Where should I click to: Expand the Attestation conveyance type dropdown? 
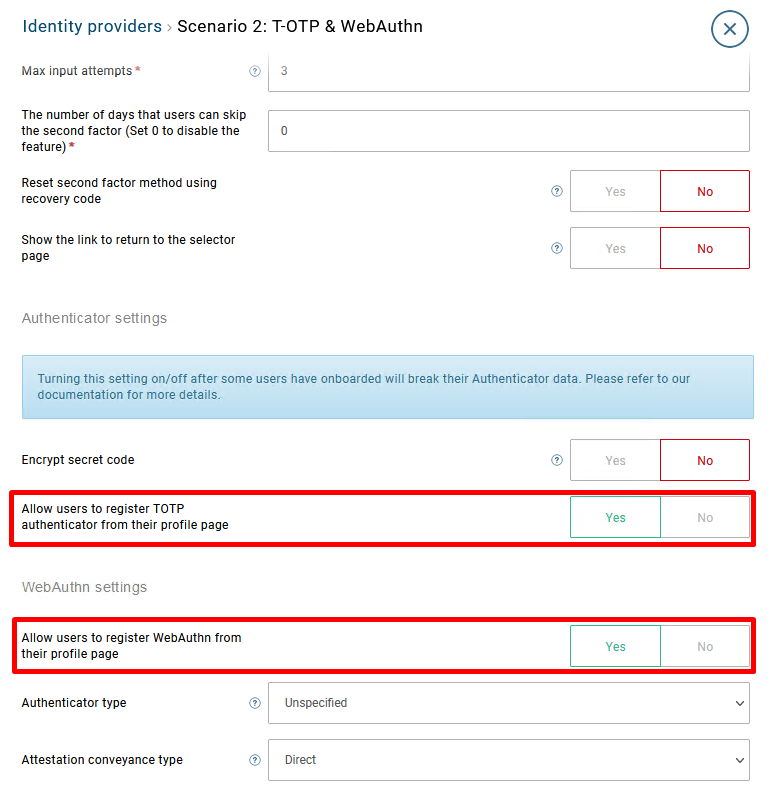pos(508,760)
